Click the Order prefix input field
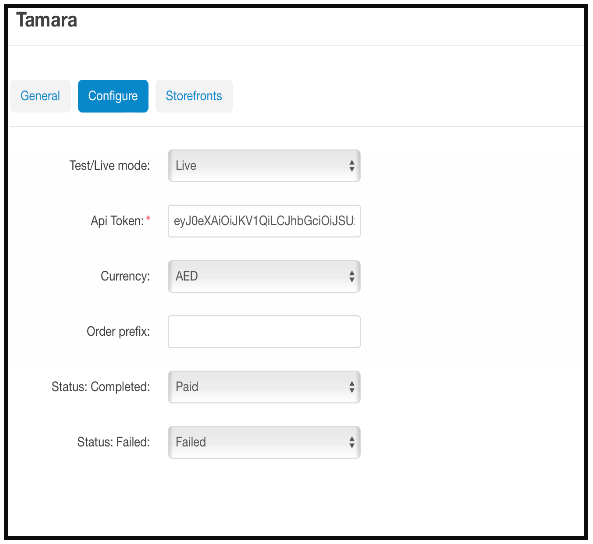 tap(264, 331)
